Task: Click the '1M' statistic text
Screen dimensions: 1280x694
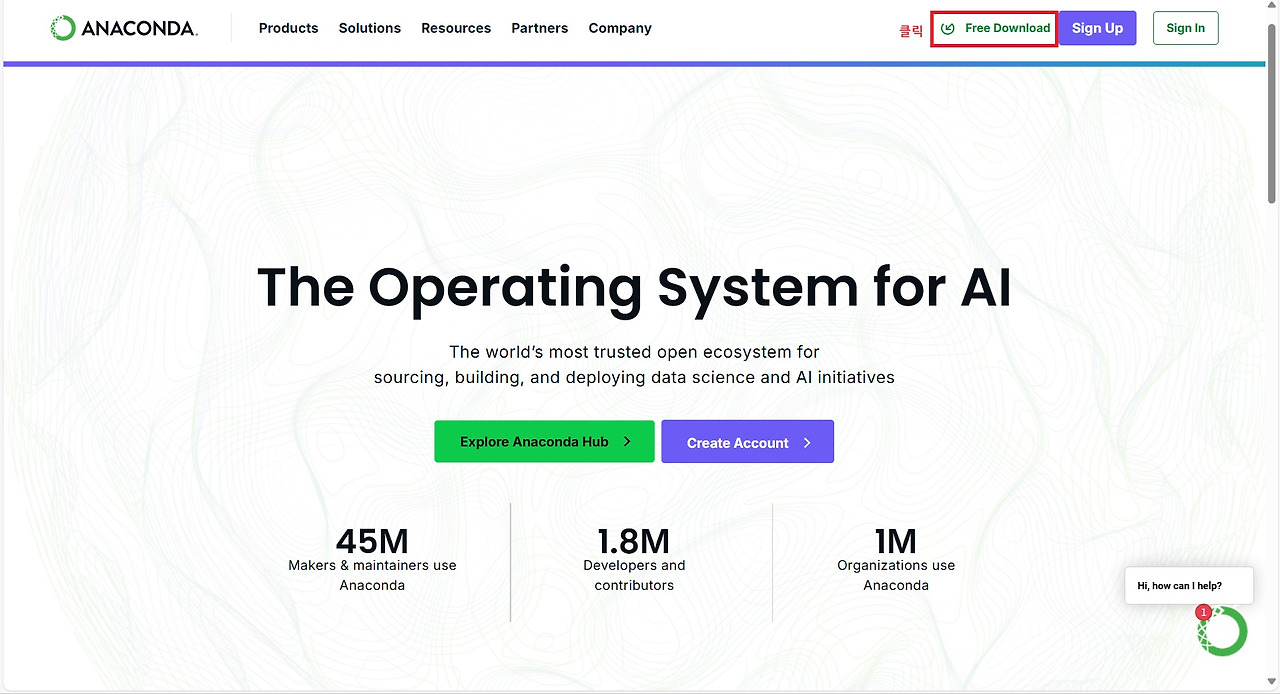Action: (896, 541)
